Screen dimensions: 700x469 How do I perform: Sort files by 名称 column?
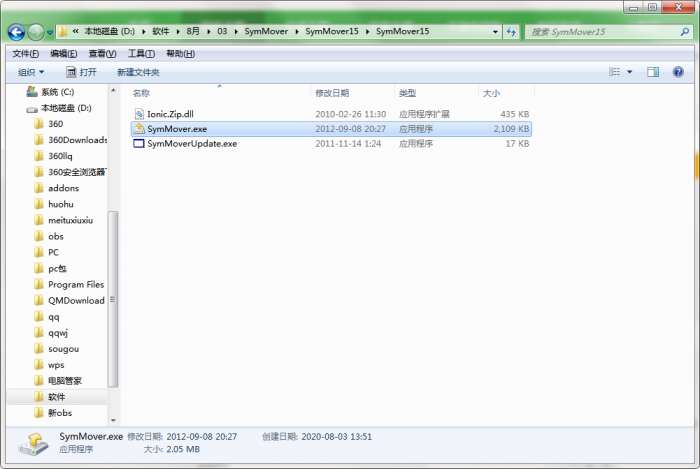141,93
